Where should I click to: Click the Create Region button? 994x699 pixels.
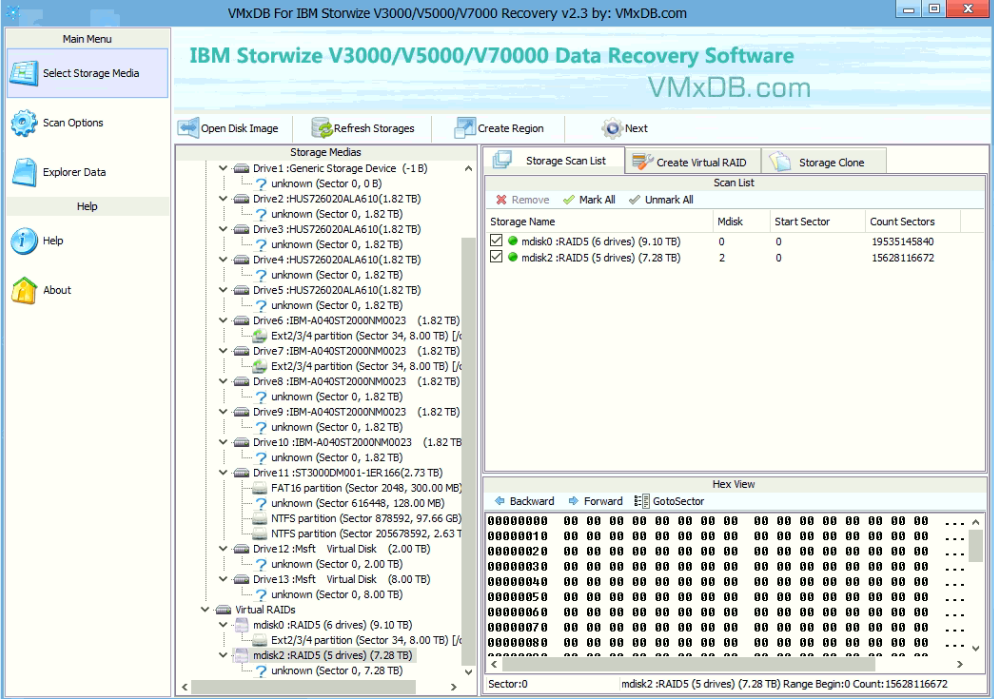pos(500,128)
